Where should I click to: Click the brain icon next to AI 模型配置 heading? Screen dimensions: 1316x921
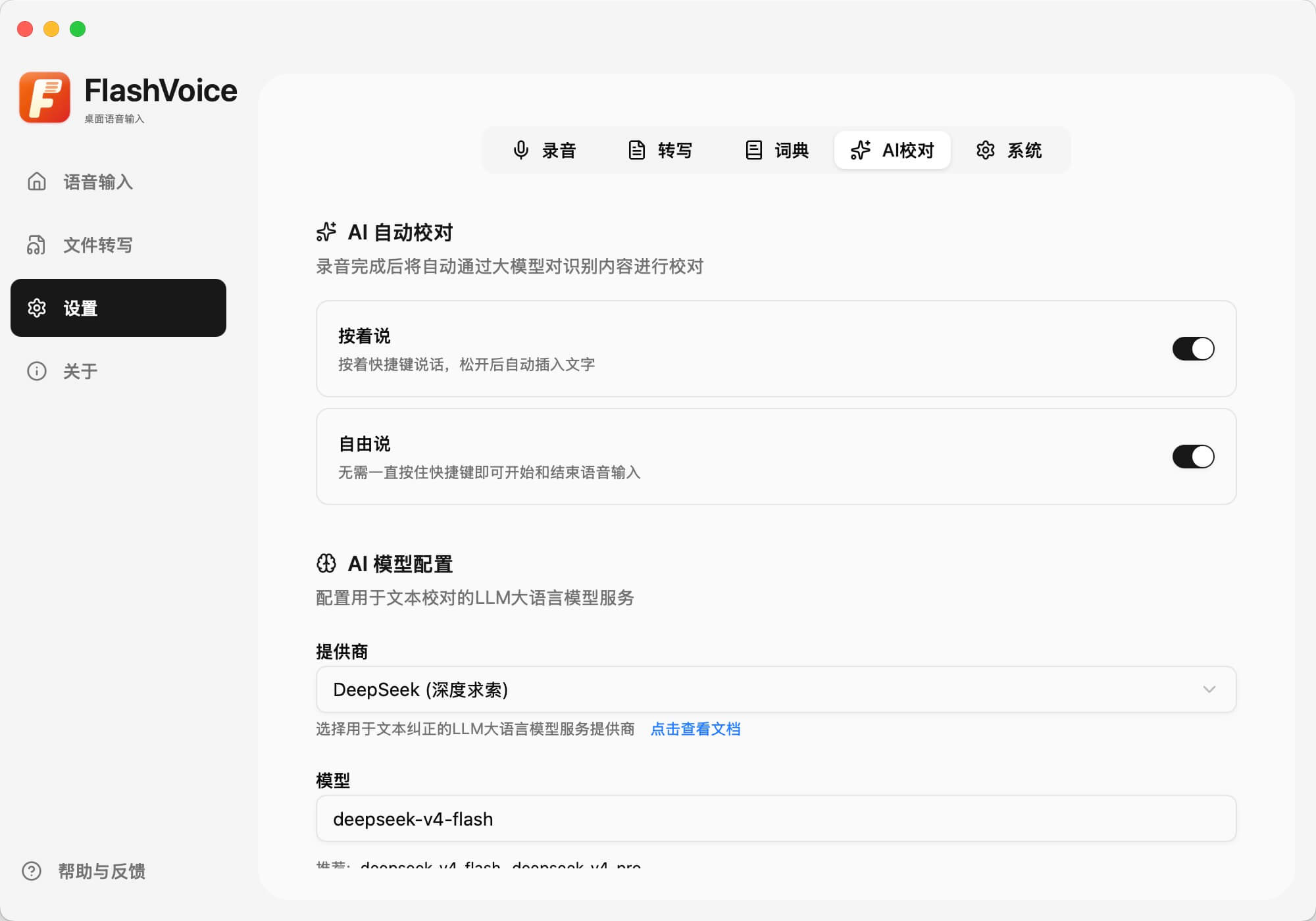point(326,564)
